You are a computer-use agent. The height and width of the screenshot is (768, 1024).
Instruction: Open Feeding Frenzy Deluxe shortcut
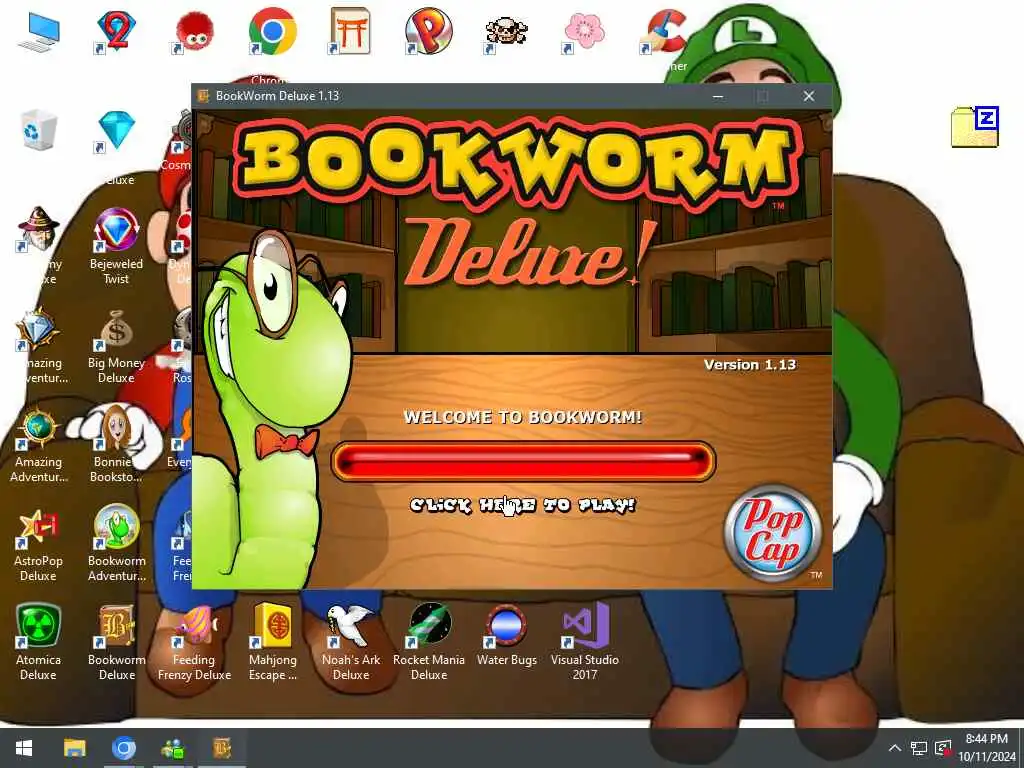(x=194, y=642)
